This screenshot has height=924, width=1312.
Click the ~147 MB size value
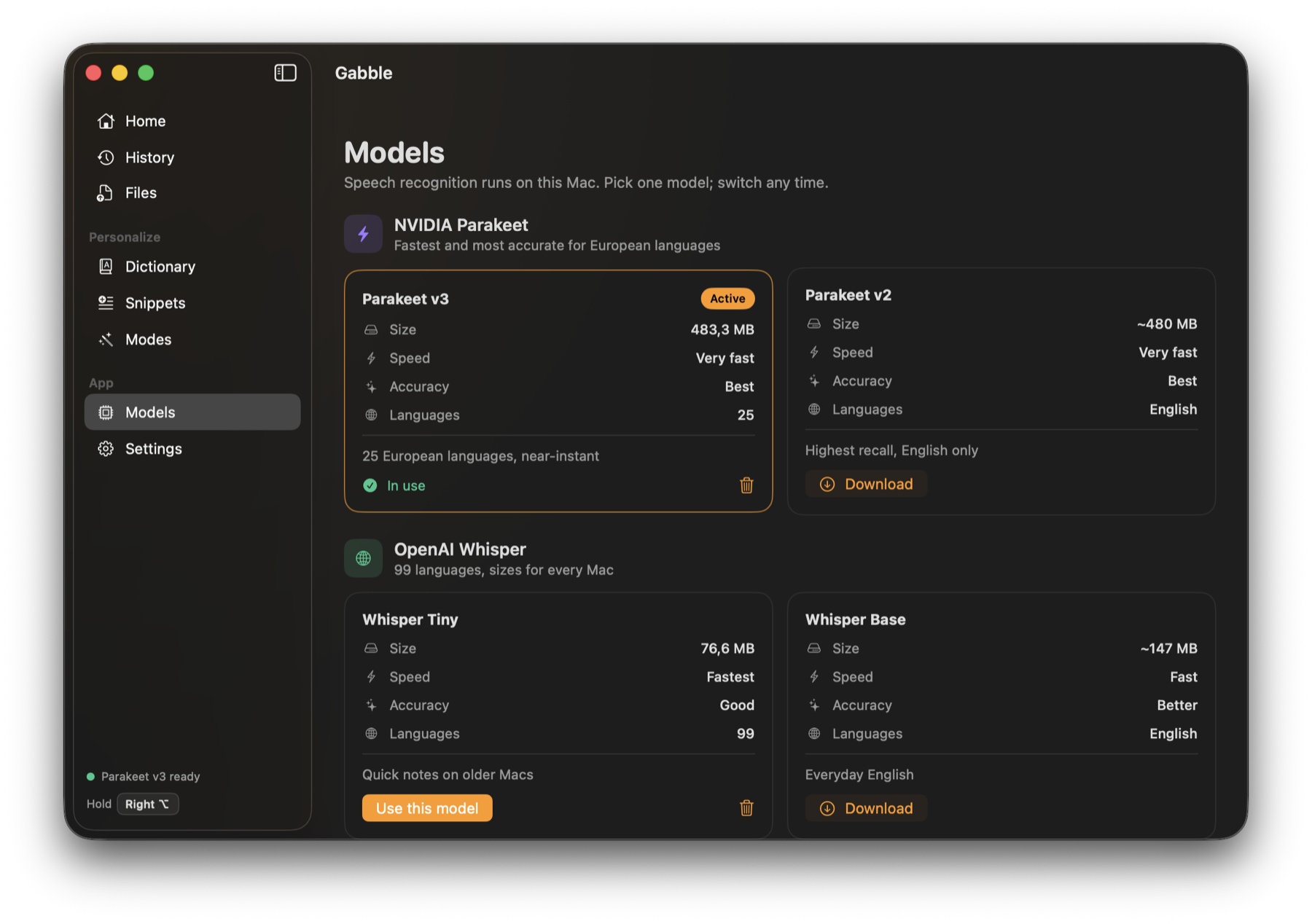pyautogui.click(x=1169, y=649)
